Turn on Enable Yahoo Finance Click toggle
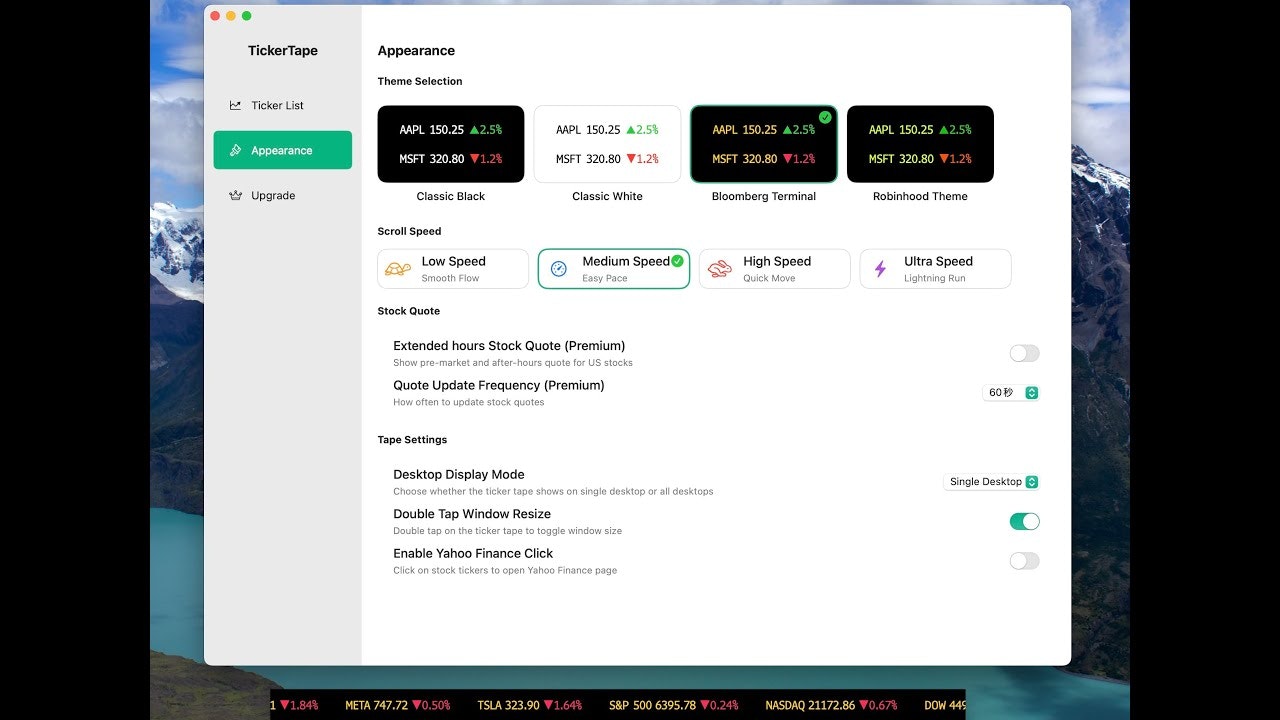The height and width of the screenshot is (720, 1280). 1024,561
